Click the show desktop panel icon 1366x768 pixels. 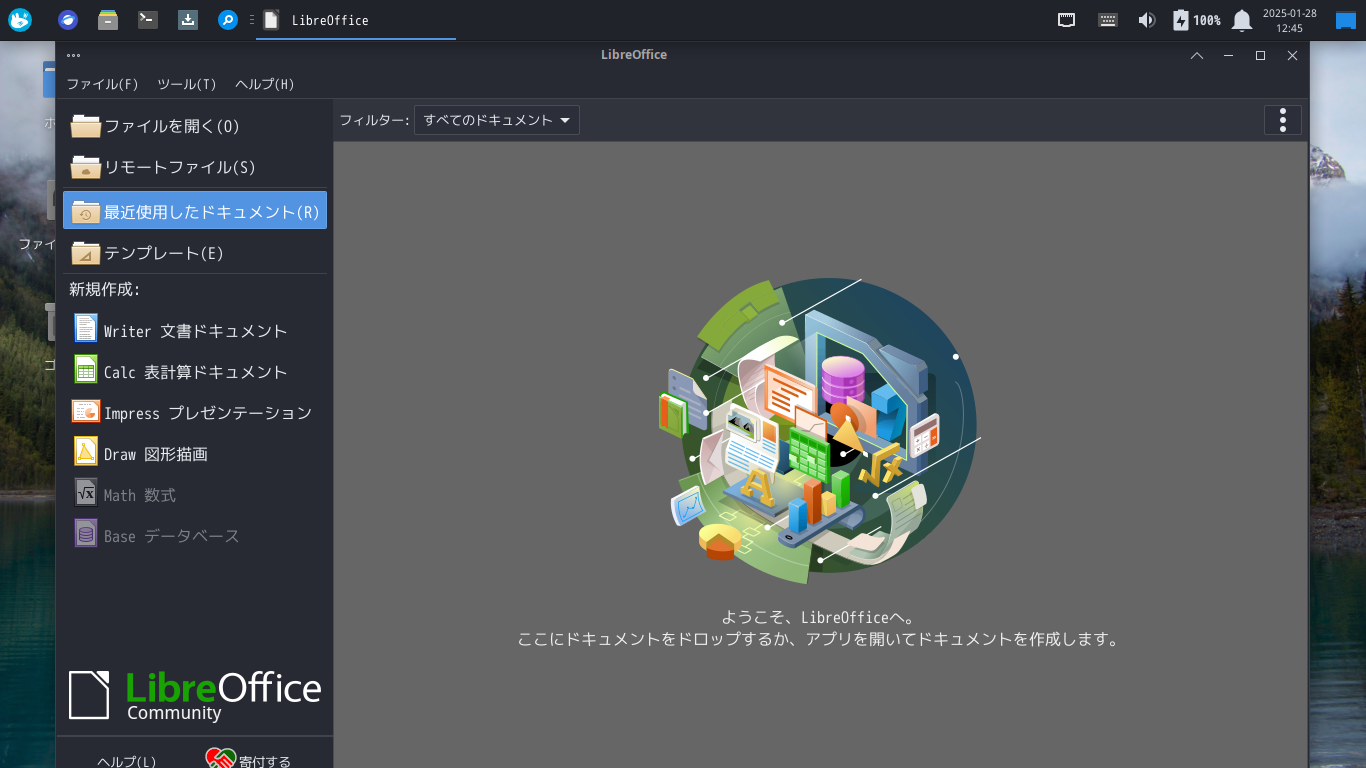click(1346, 20)
